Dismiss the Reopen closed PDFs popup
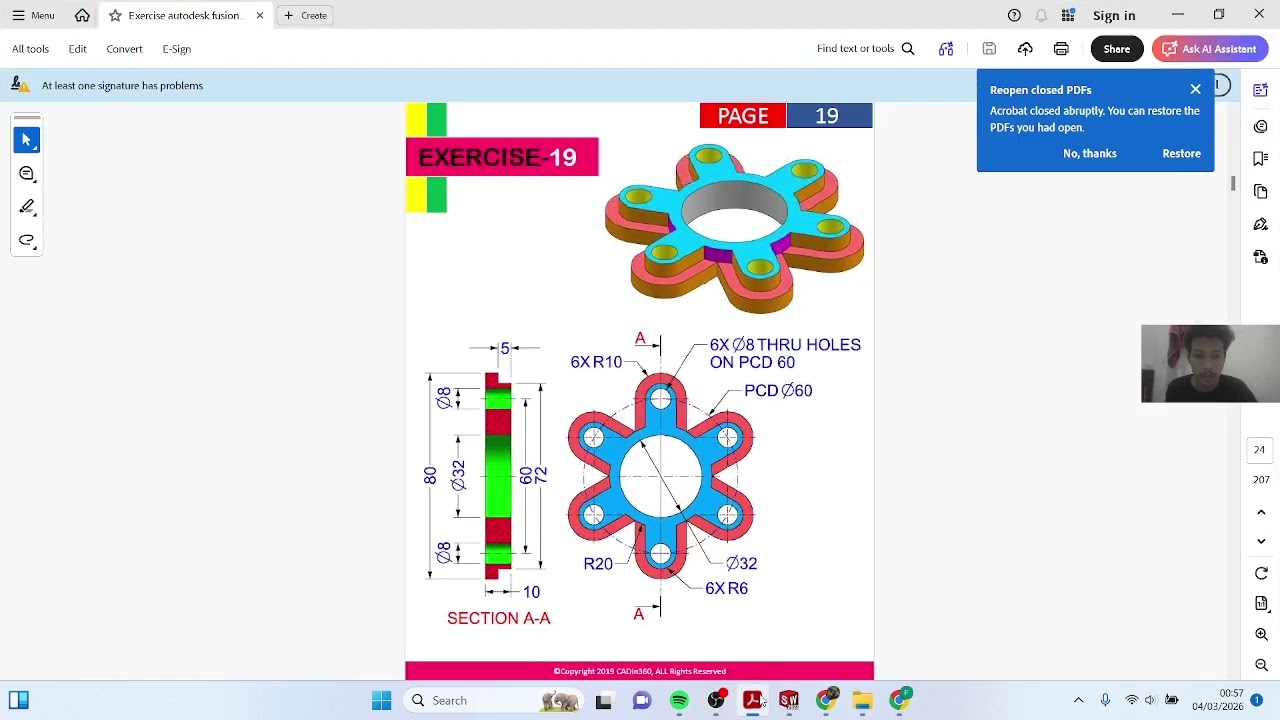 point(1195,89)
